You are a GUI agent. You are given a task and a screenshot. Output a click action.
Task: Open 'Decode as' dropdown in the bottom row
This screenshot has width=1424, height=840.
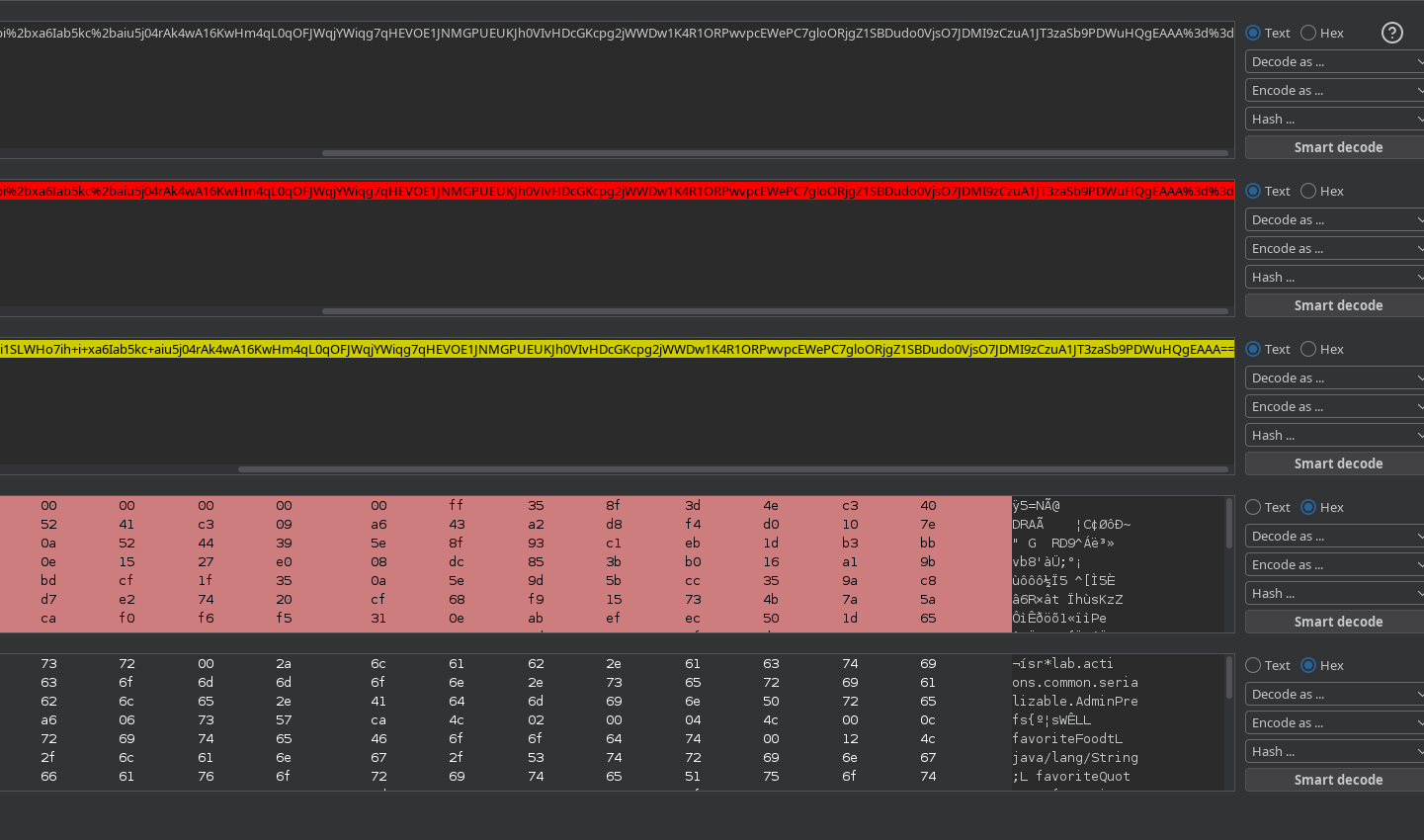click(x=1334, y=694)
